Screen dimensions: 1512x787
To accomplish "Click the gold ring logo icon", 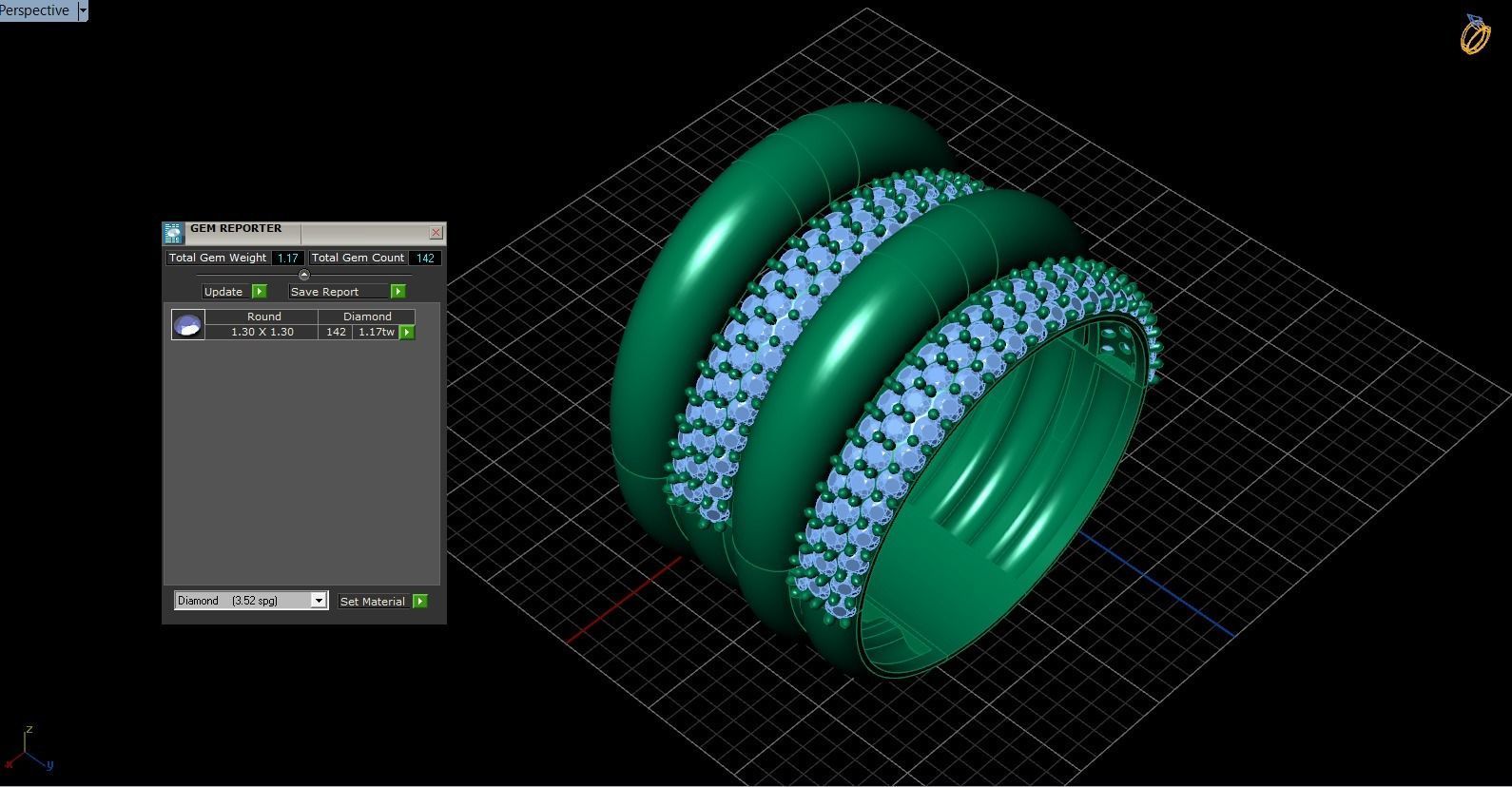I will click(x=1476, y=34).
